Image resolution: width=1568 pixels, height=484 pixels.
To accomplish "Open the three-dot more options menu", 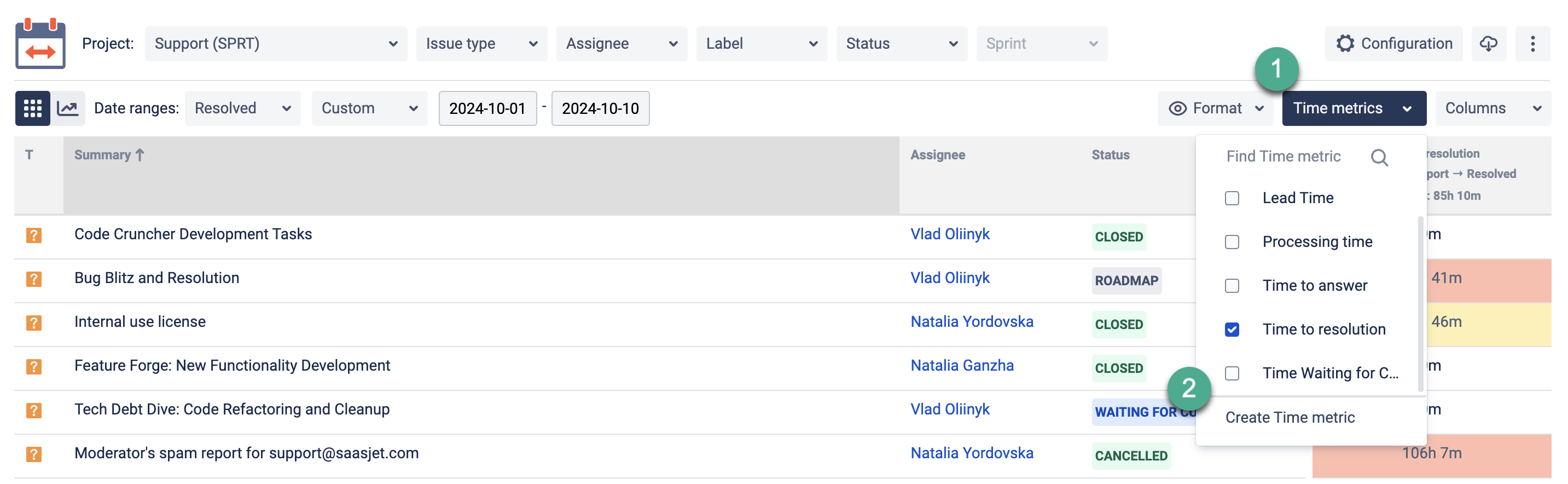I will [x=1532, y=44].
